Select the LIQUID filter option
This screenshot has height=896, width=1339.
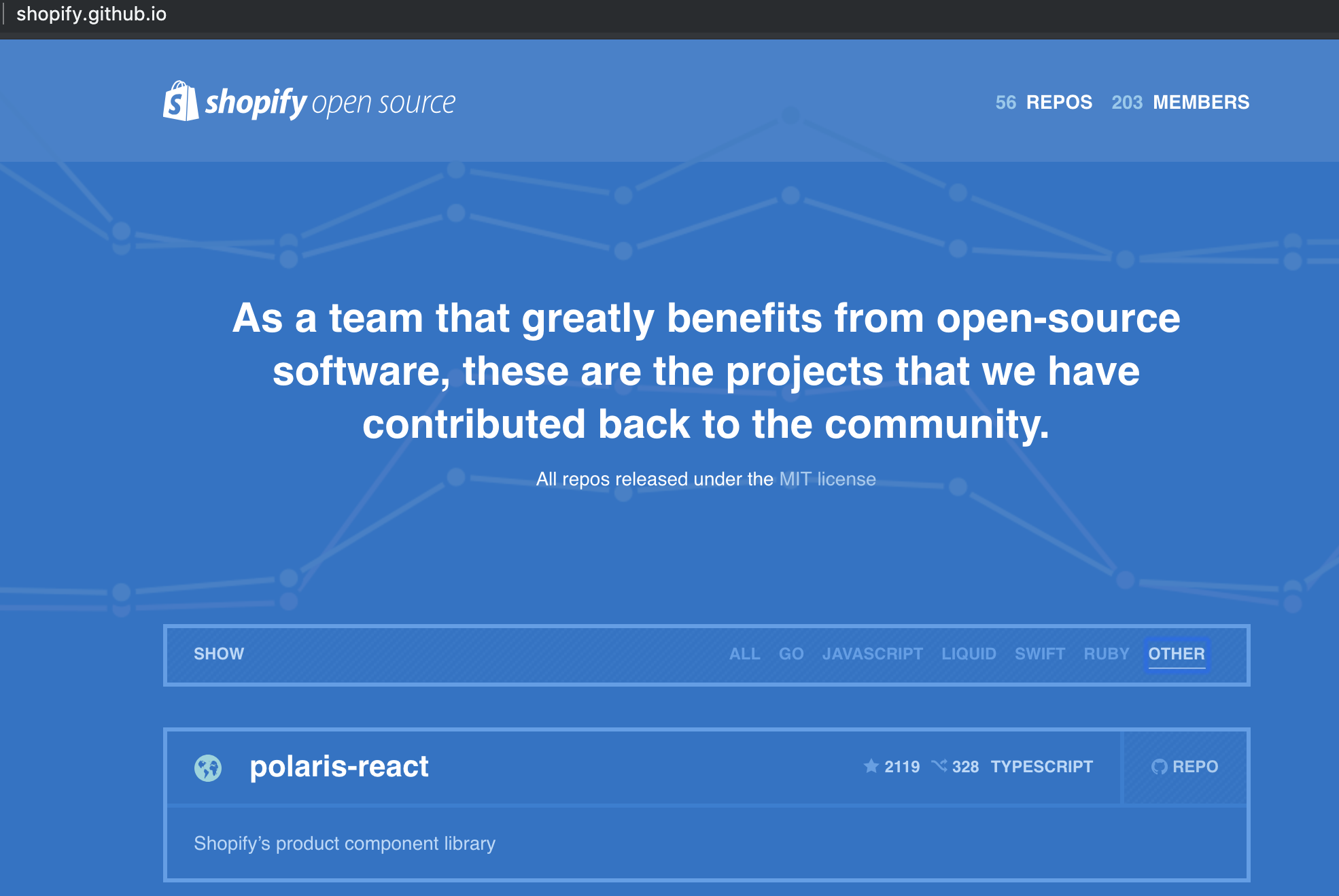coord(969,654)
